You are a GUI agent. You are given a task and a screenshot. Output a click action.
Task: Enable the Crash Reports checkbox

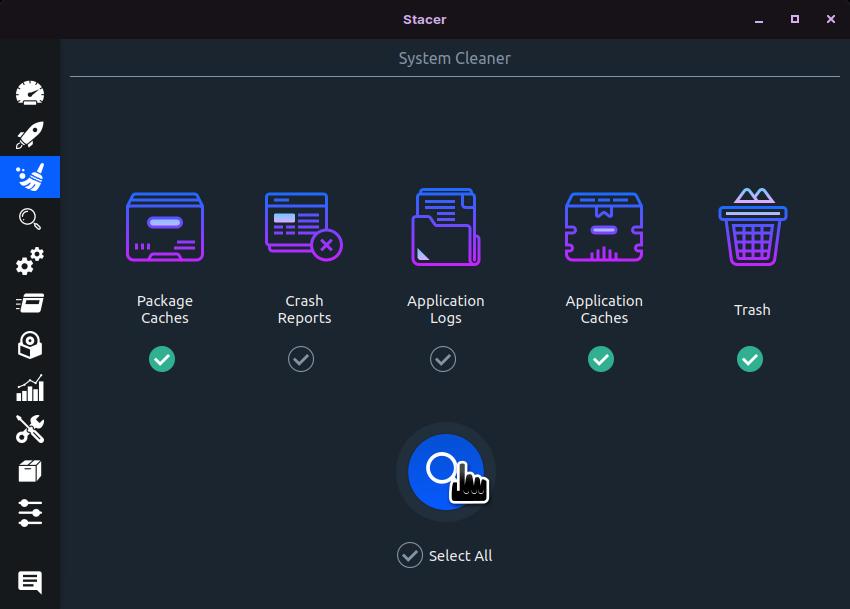pos(301,359)
